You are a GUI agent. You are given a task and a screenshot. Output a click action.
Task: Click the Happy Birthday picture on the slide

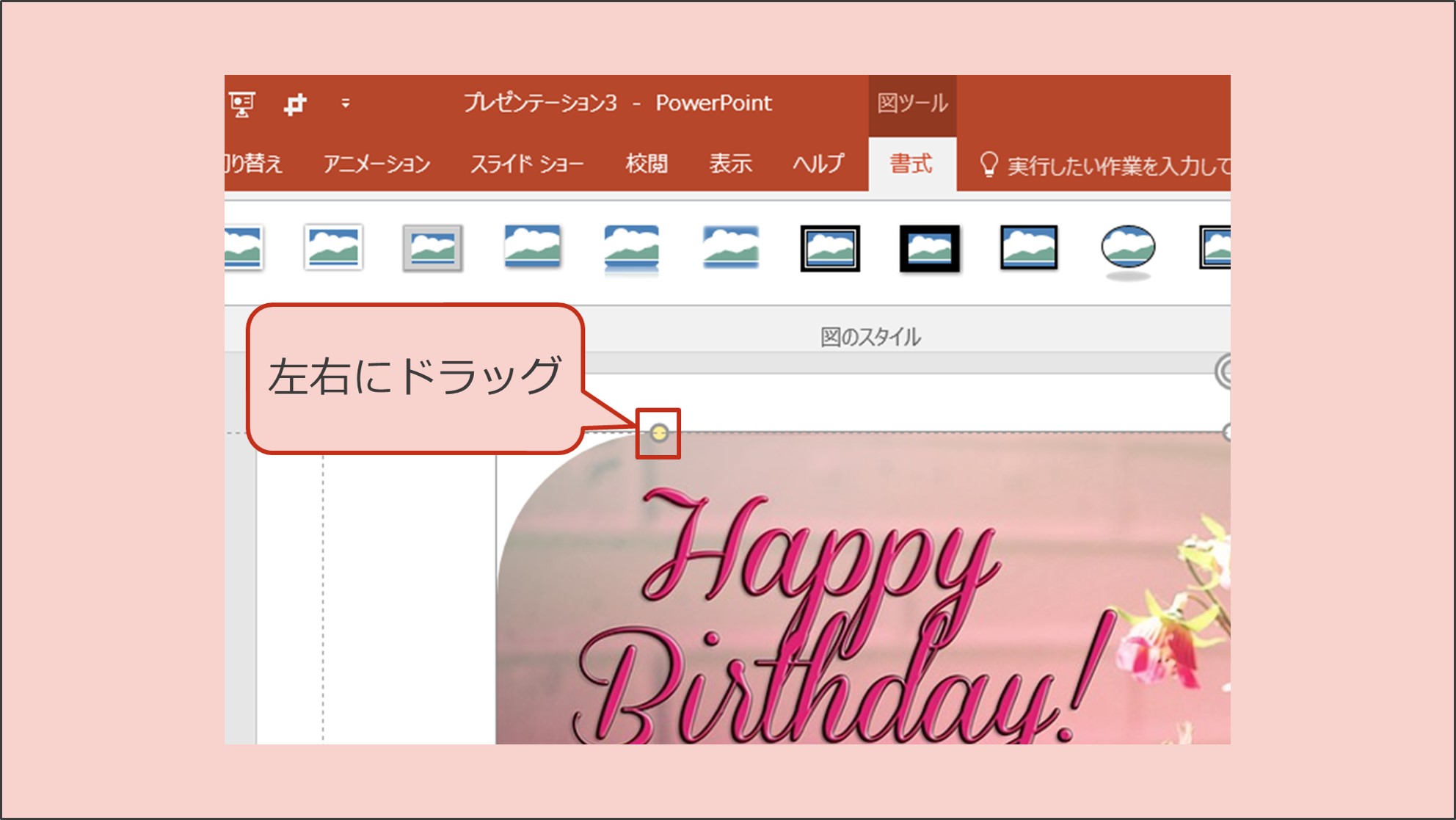(863, 588)
